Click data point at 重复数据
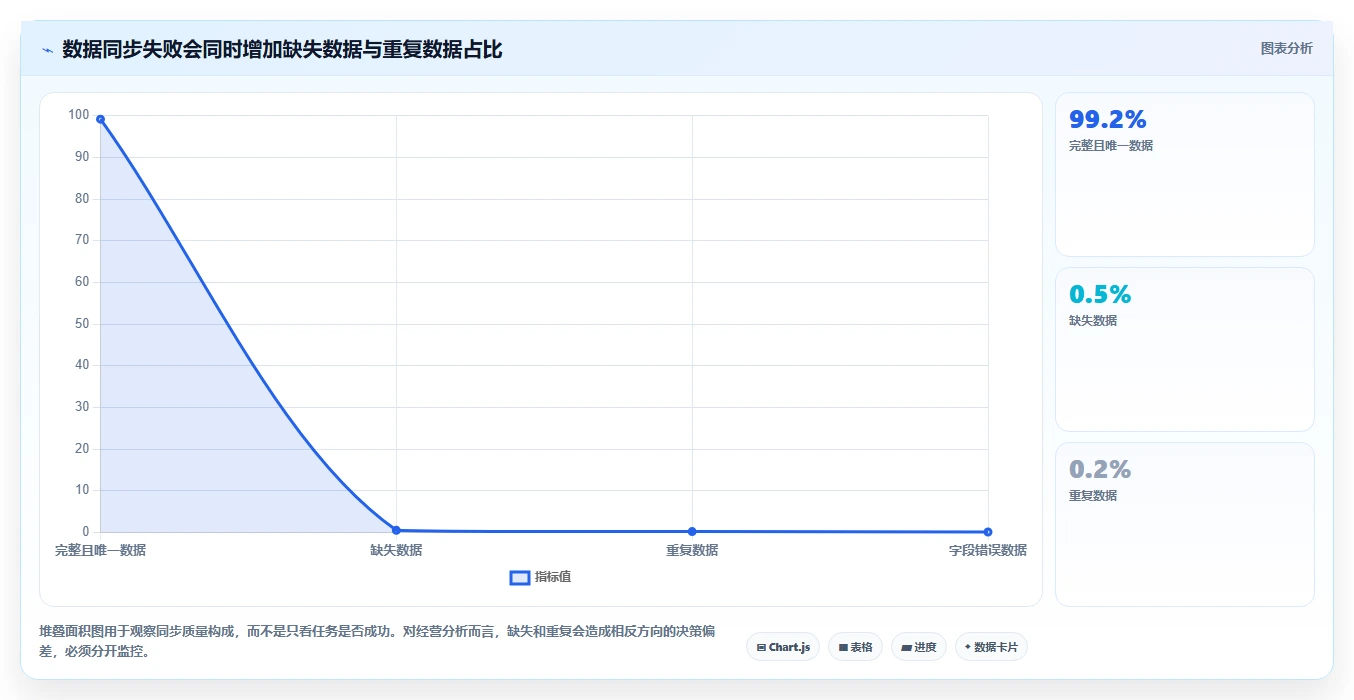Viewport: 1354px width, 700px height. point(692,531)
